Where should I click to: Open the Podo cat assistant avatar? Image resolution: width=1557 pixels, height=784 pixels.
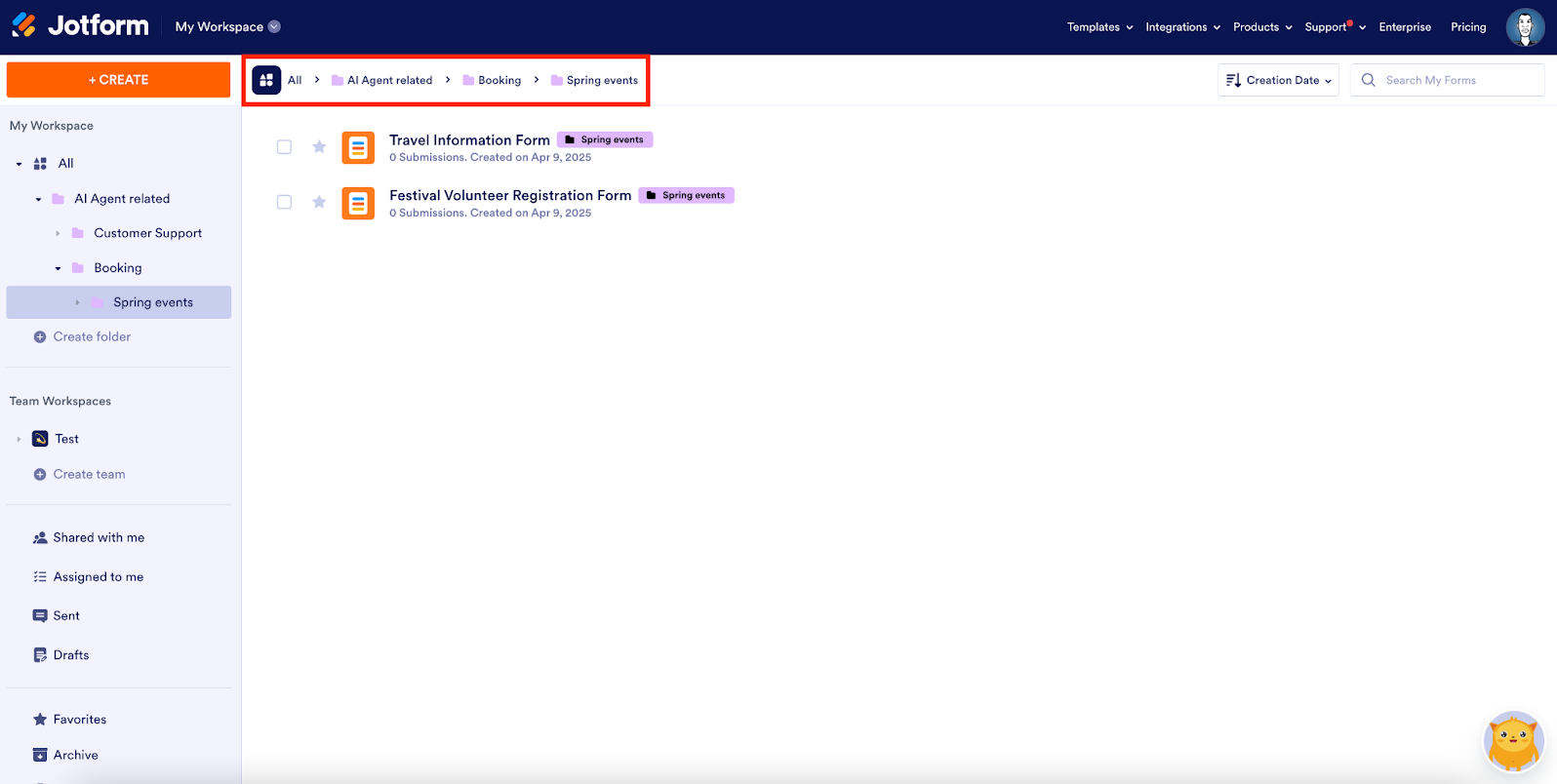coord(1514,741)
